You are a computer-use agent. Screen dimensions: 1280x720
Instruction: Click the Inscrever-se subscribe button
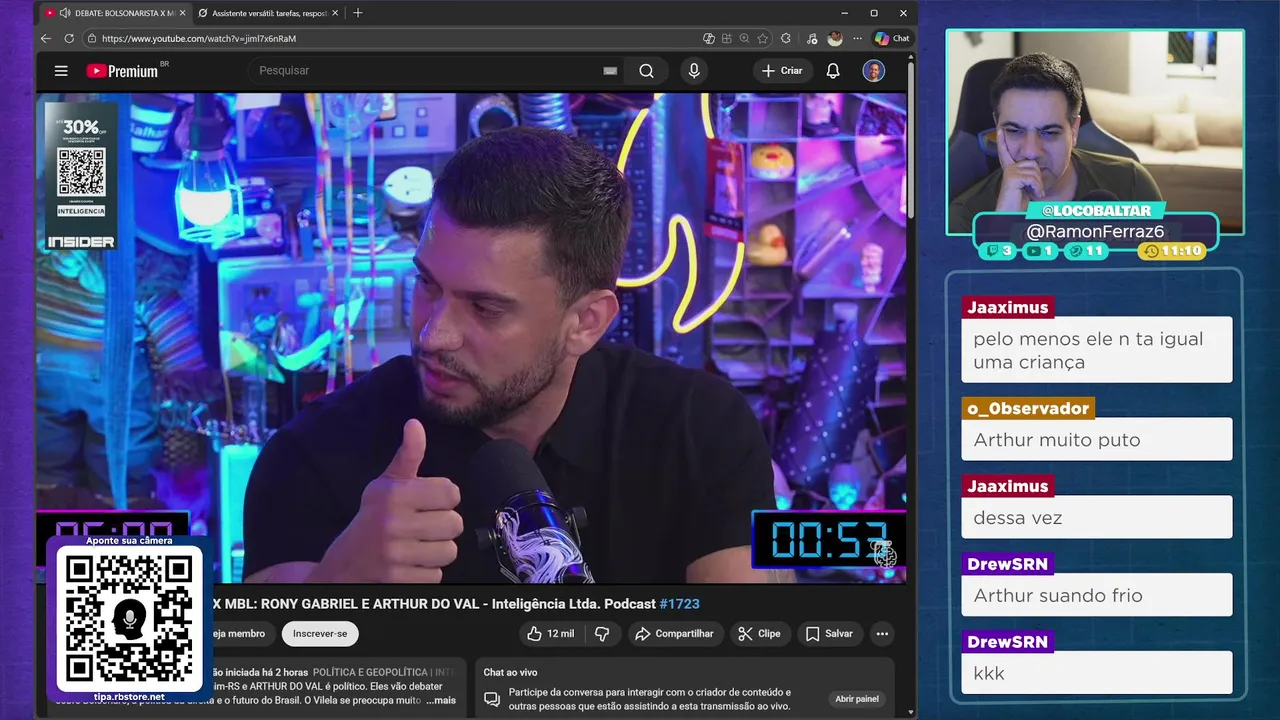pyautogui.click(x=320, y=634)
